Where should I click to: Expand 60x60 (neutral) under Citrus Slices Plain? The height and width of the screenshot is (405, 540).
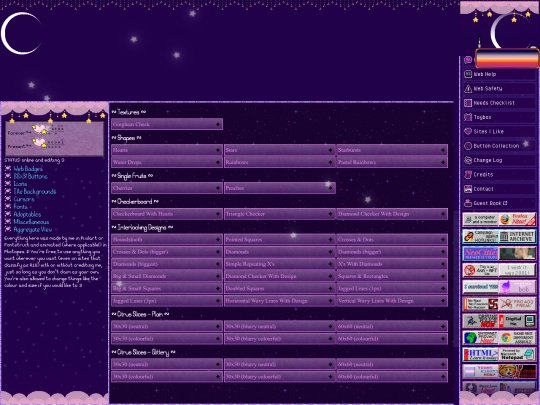pyautogui.click(x=392, y=326)
